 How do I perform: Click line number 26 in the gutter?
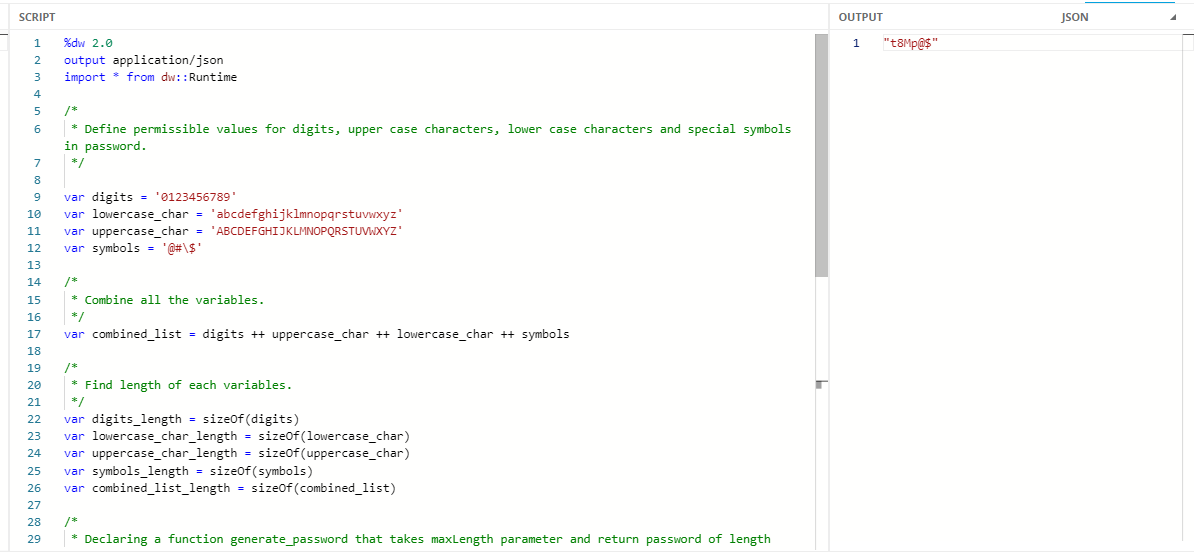click(35, 488)
